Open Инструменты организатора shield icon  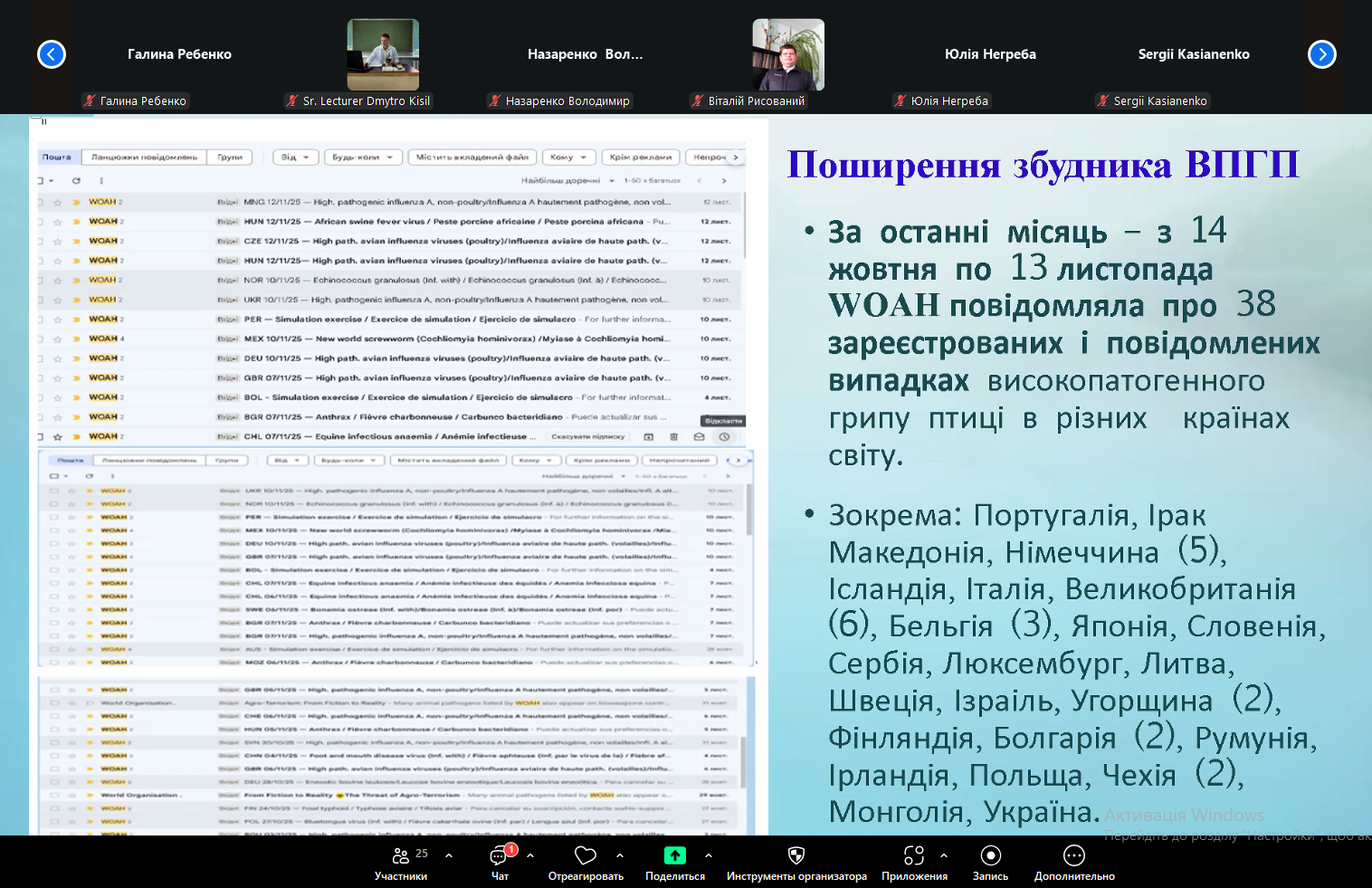coord(796,855)
